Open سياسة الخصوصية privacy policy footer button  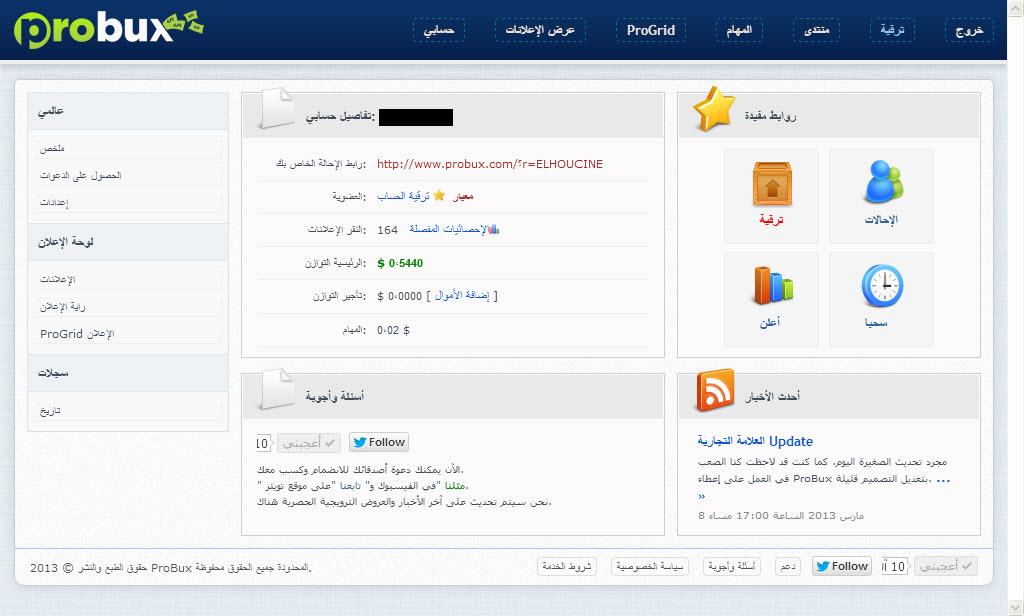(649, 566)
